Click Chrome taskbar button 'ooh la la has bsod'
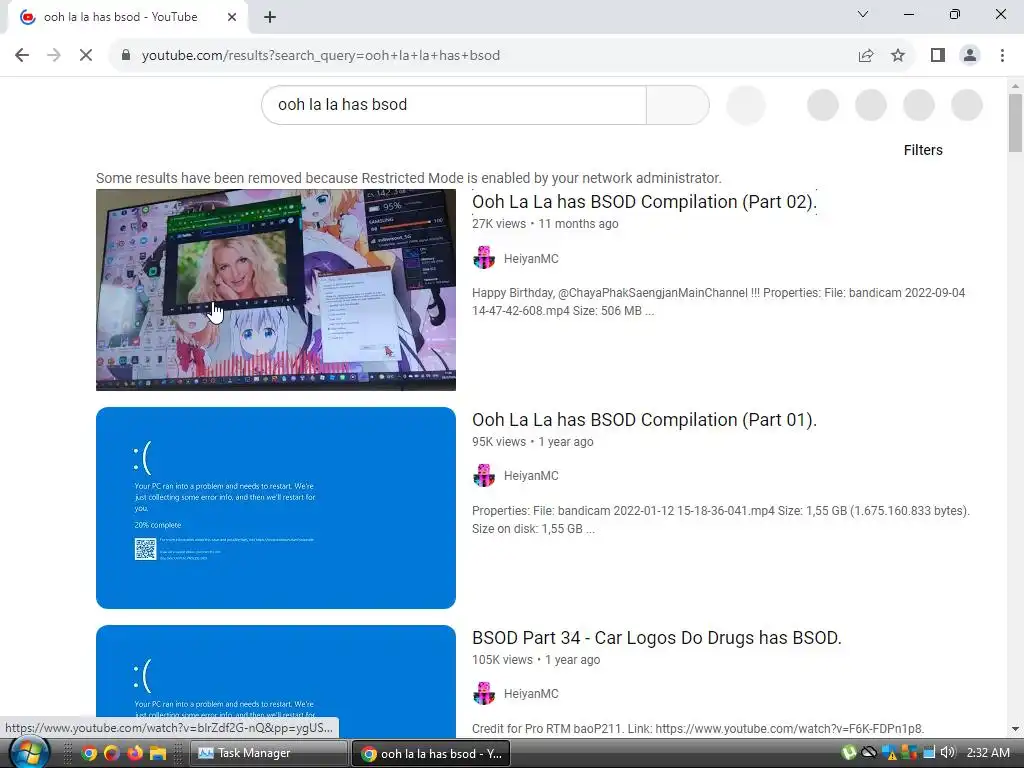 [431, 754]
